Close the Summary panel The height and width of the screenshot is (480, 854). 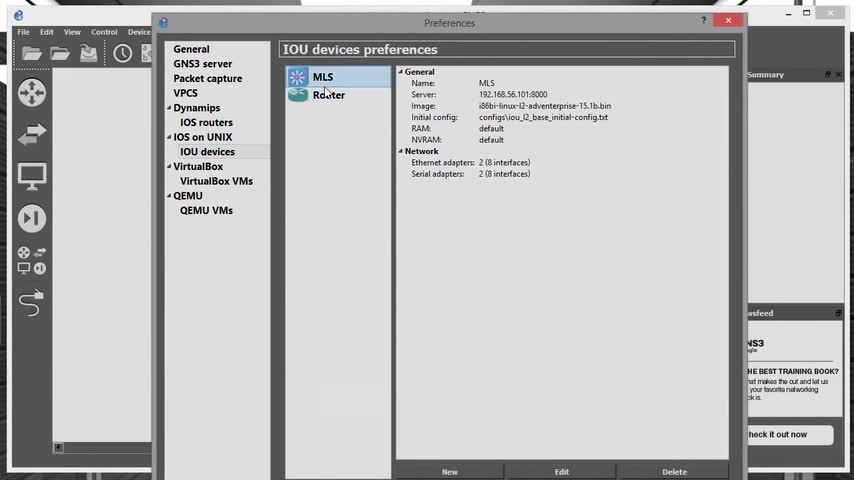(838, 75)
